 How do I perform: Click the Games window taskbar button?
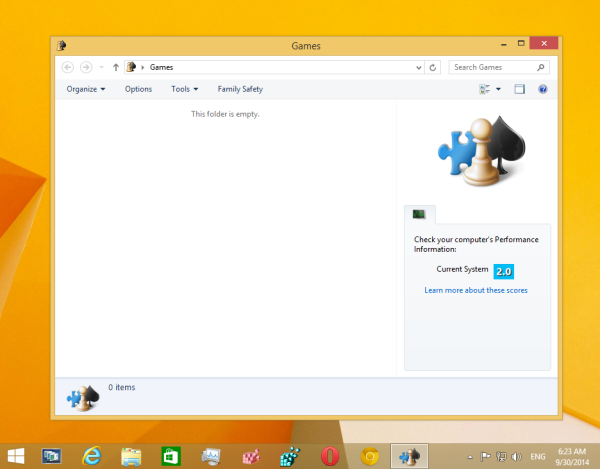click(x=409, y=456)
